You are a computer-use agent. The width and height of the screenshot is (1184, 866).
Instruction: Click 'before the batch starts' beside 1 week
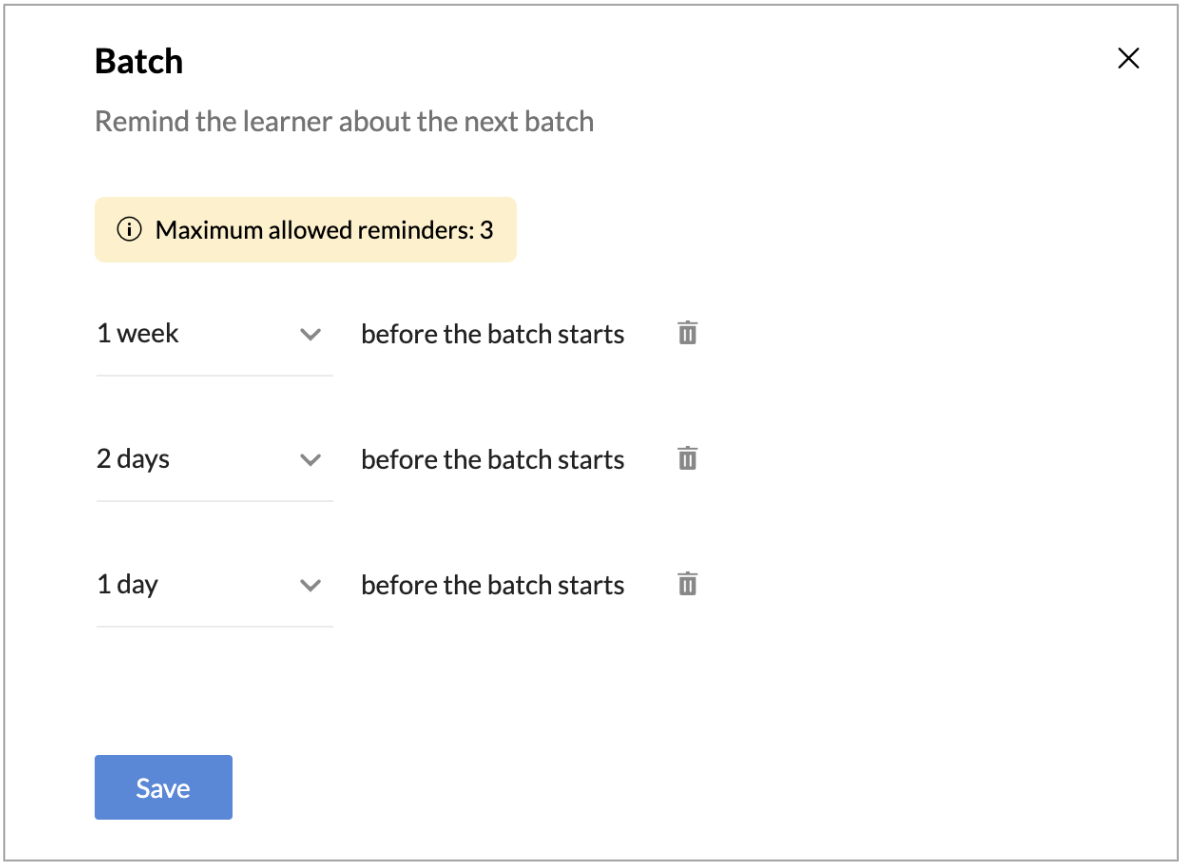pos(492,334)
